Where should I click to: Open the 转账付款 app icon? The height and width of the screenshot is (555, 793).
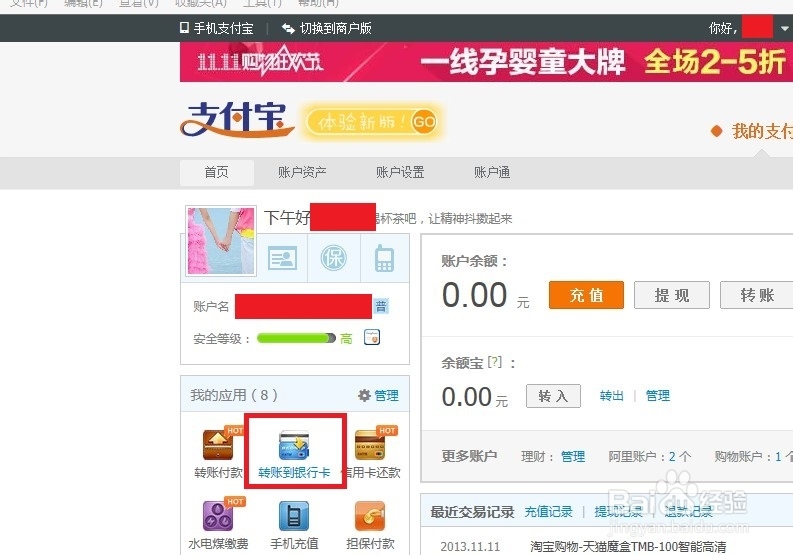[218, 445]
